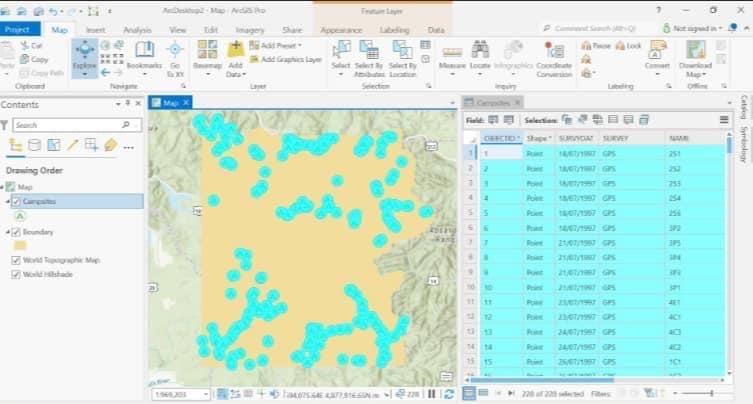Click the Go To XY tool
The width and height of the screenshot is (753, 404).
175,59
